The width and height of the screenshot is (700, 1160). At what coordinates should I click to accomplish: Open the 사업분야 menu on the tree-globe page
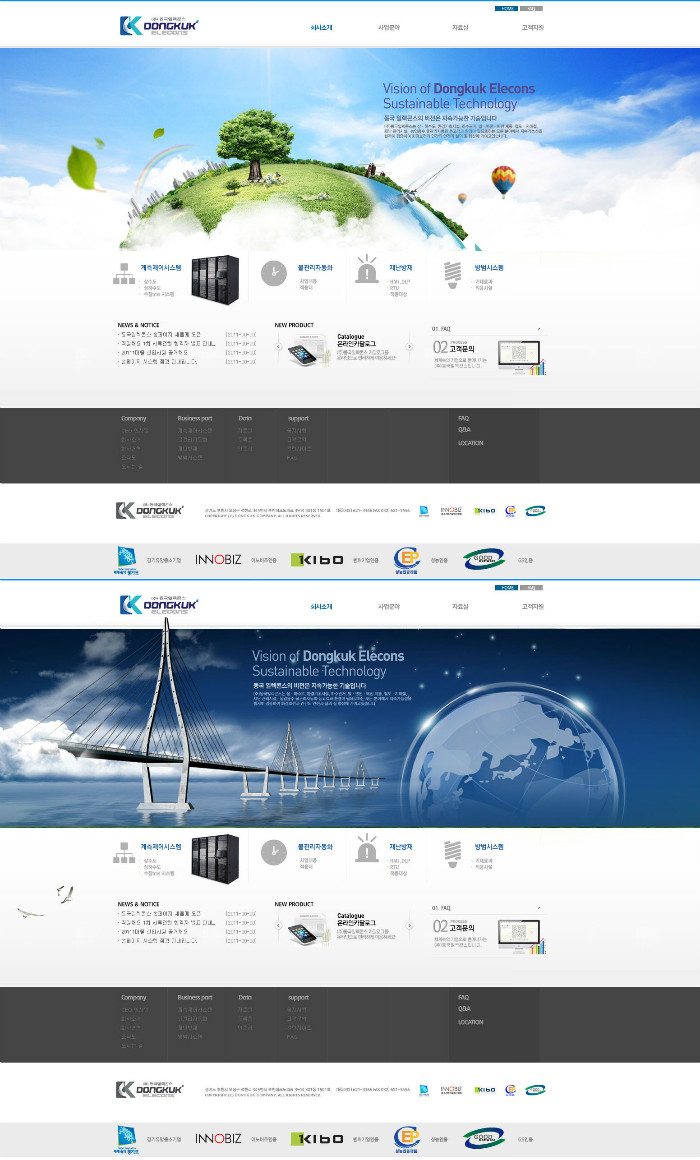click(388, 27)
